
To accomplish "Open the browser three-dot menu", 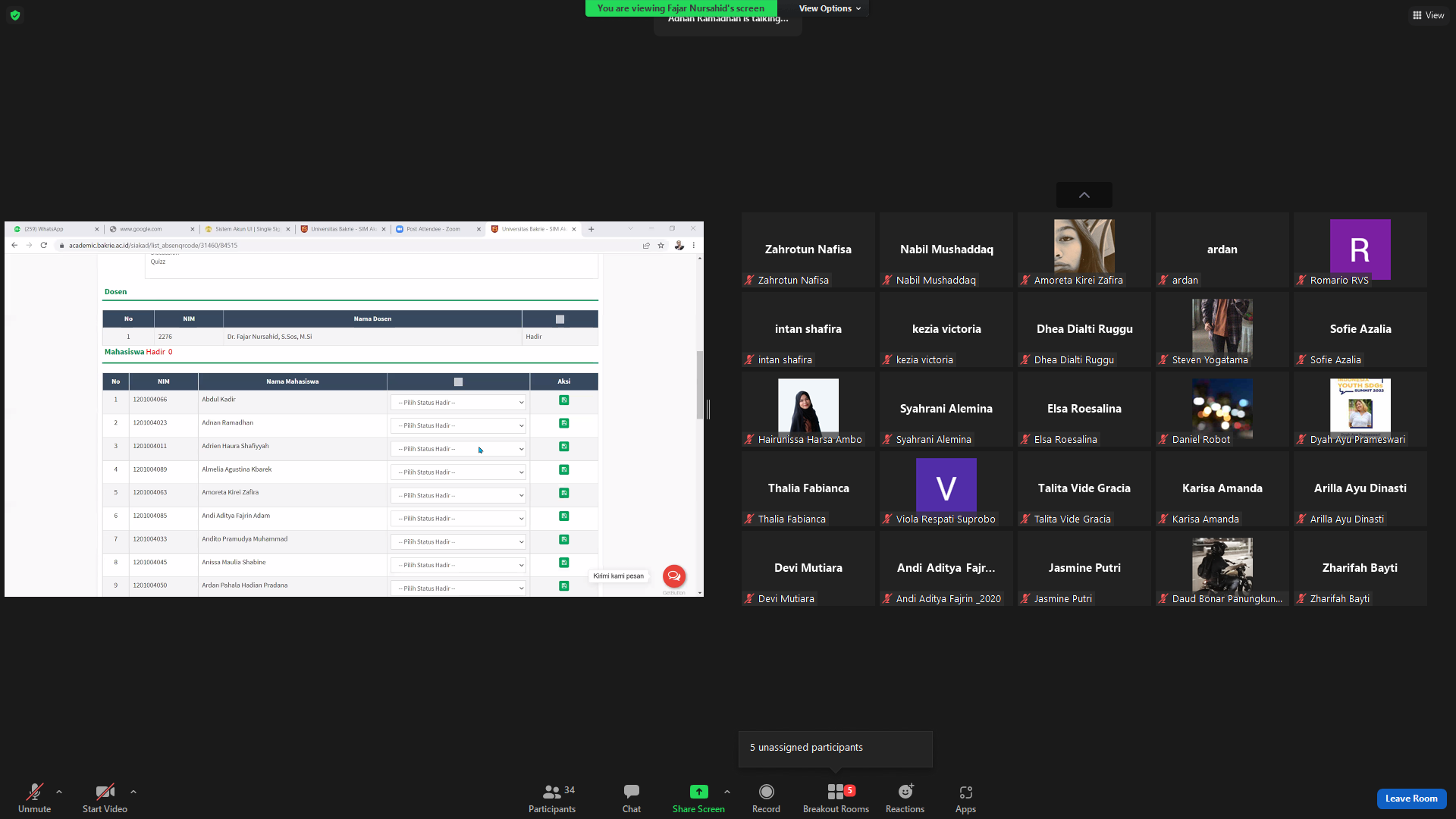I will click(694, 246).
